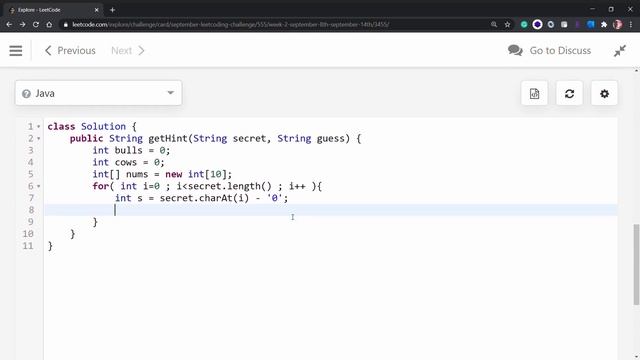Open the hamburger navigation menu
The width and height of the screenshot is (640, 360).
click(16, 51)
